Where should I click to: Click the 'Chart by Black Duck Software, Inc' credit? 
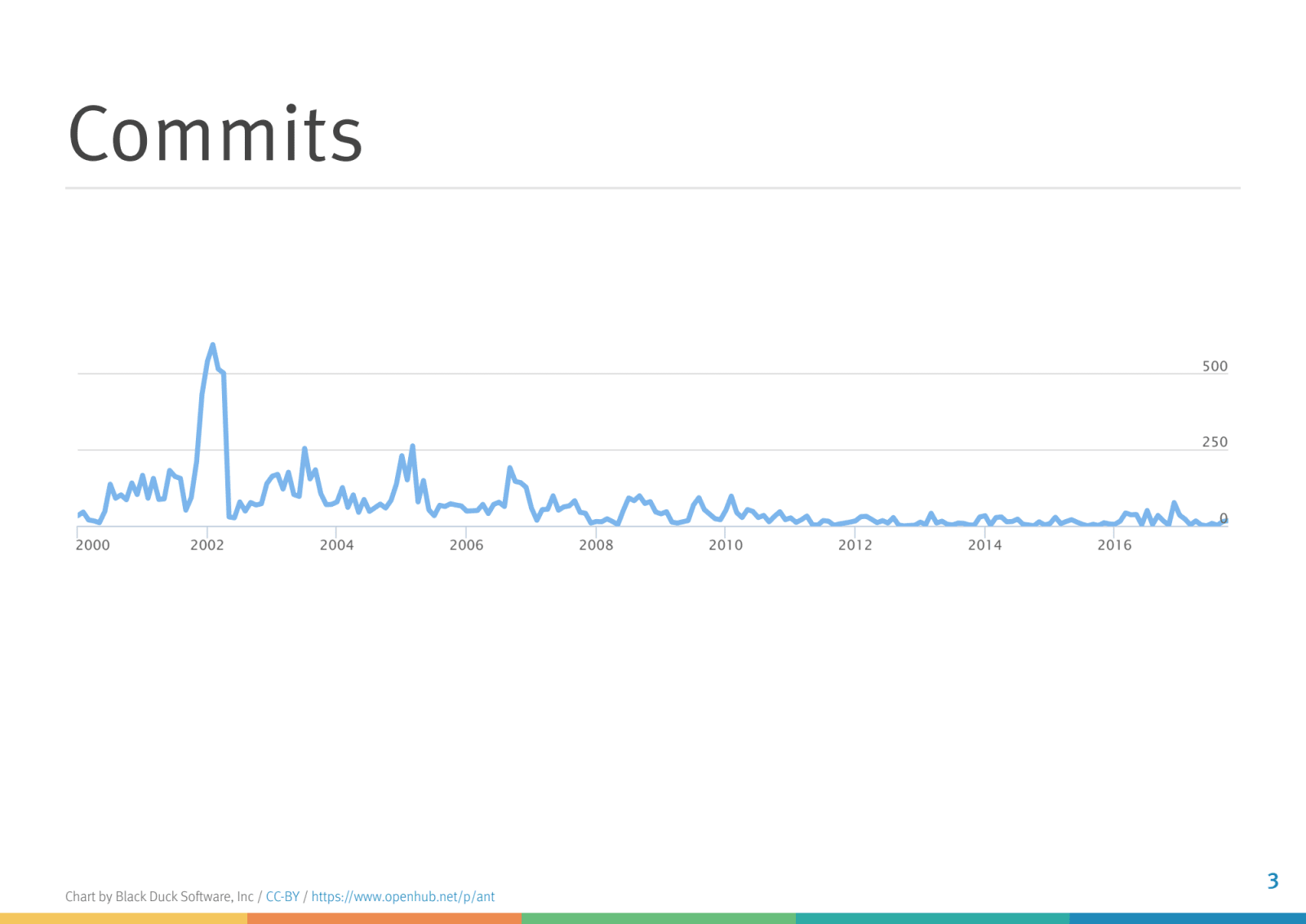click(160, 896)
